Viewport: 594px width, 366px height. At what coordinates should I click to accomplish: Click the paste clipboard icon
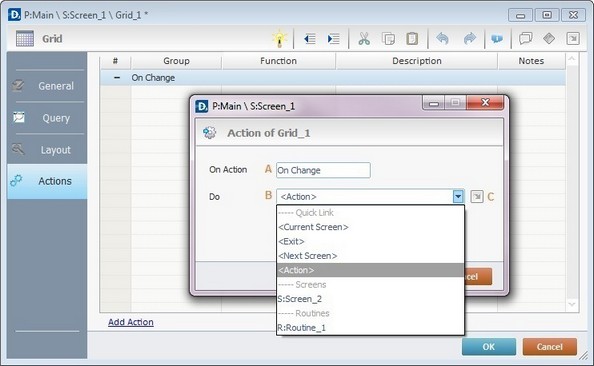point(412,39)
